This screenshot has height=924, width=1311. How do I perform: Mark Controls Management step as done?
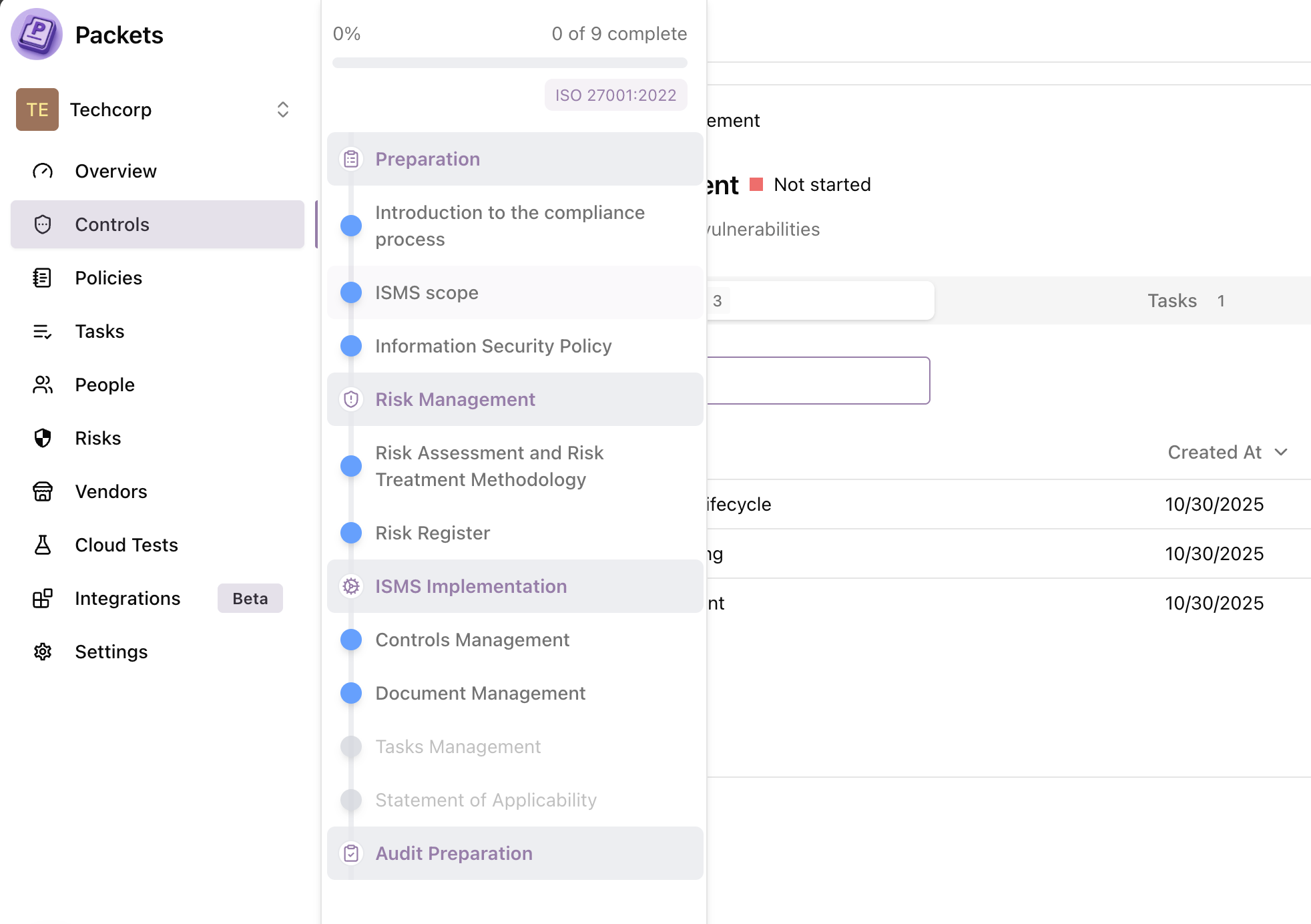click(350, 640)
